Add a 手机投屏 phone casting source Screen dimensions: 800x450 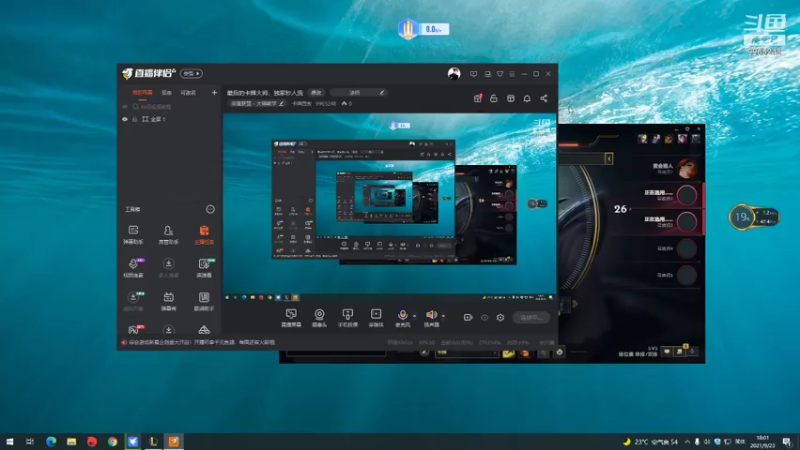point(347,317)
